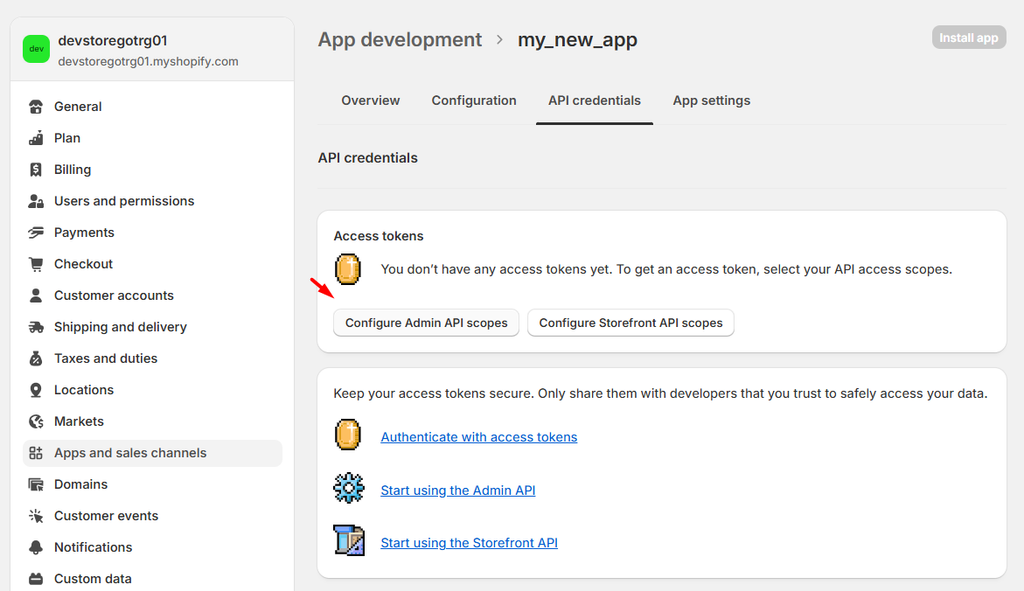This screenshot has height=591, width=1024.
Task: Click the Notifications bell icon
Action: pos(36,548)
